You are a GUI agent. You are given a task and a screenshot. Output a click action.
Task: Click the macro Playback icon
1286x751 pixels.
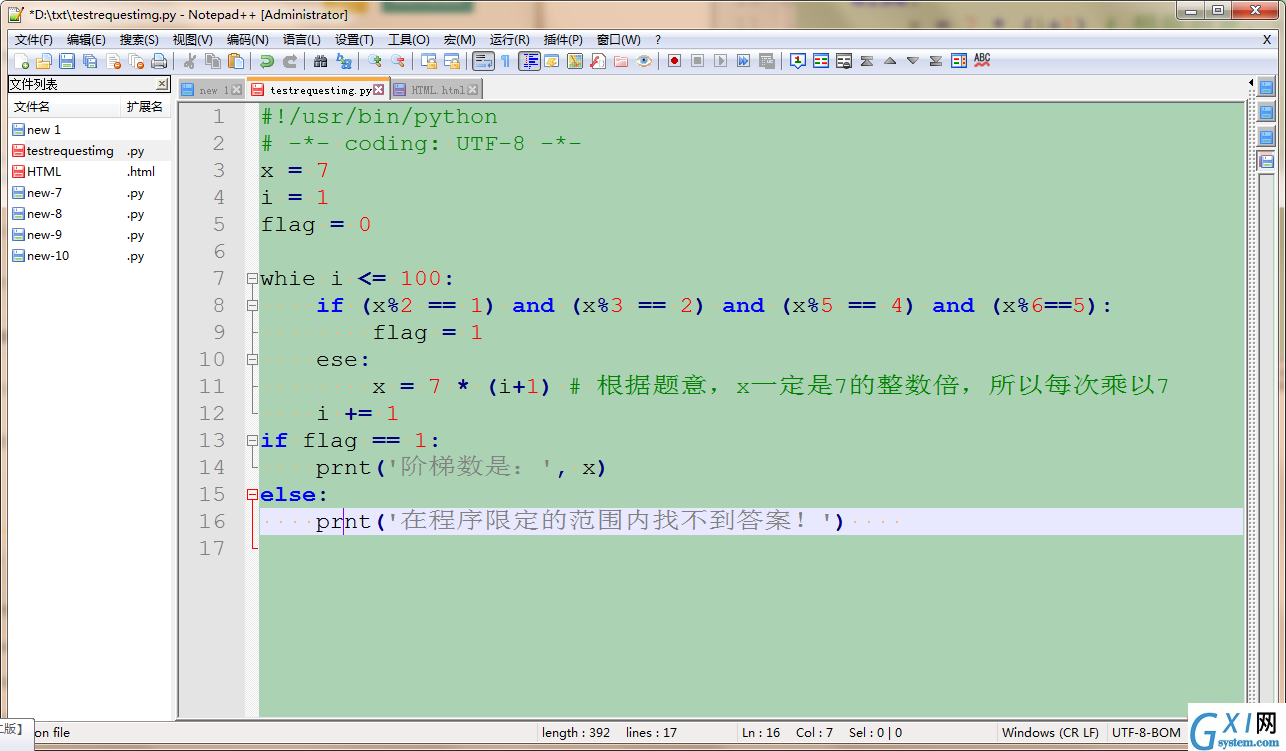tap(720, 61)
